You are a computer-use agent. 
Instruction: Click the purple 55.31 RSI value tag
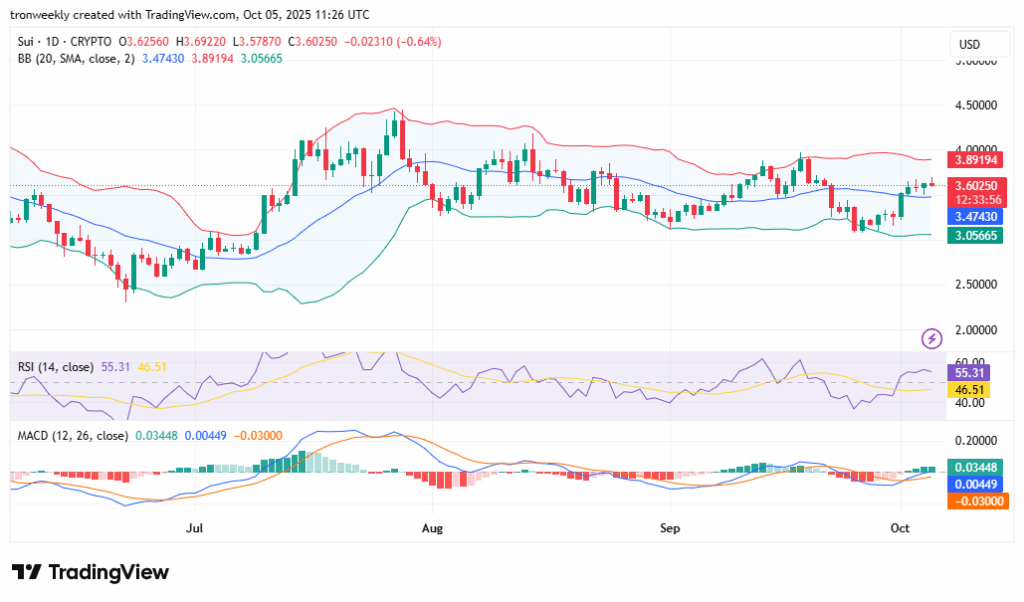(x=969, y=373)
